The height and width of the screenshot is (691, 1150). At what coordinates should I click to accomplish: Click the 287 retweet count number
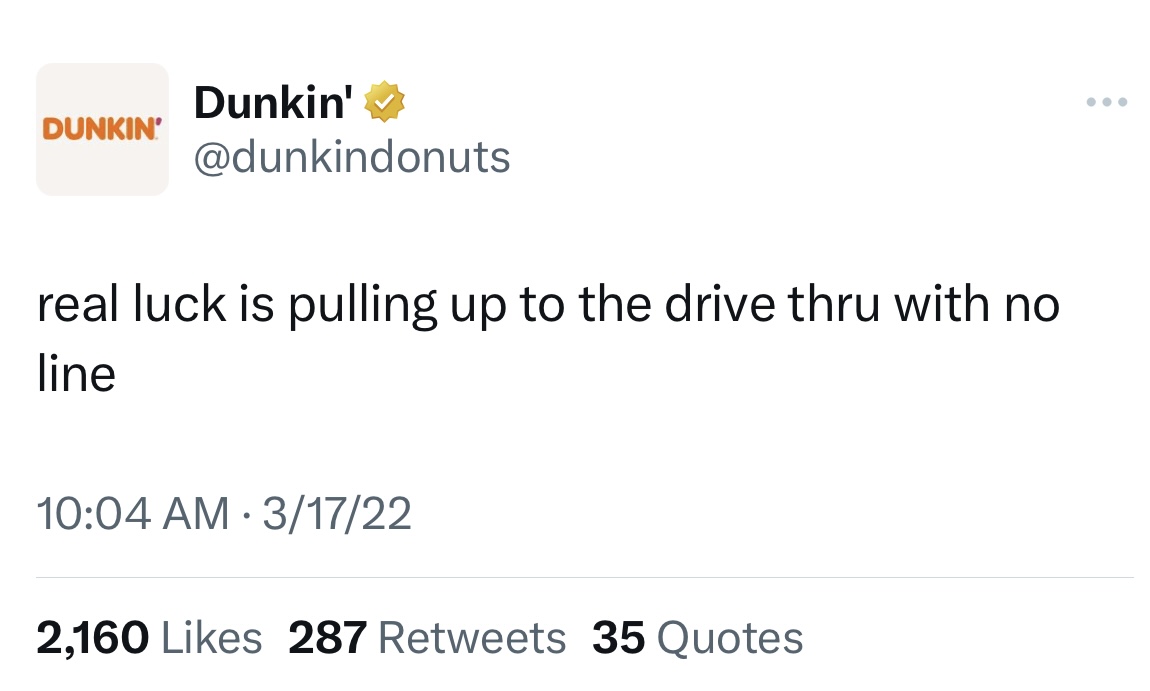328,638
